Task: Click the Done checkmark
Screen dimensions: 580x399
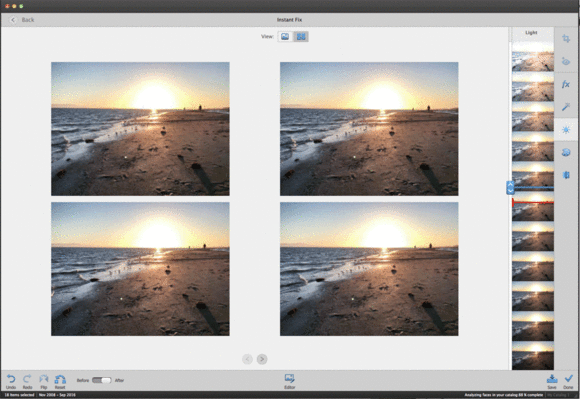Action: 569,379
